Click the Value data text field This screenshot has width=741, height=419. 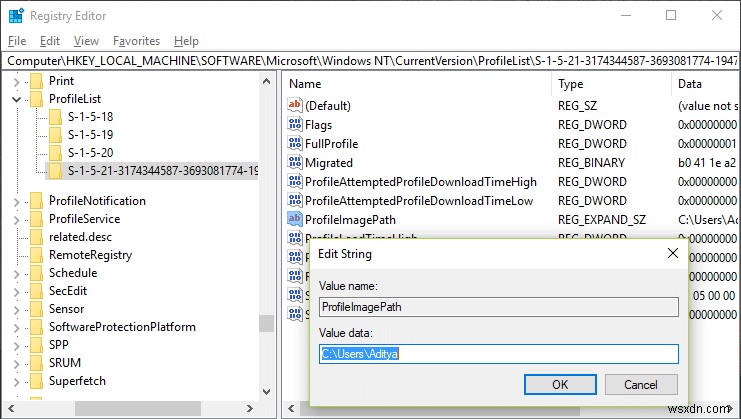498,353
